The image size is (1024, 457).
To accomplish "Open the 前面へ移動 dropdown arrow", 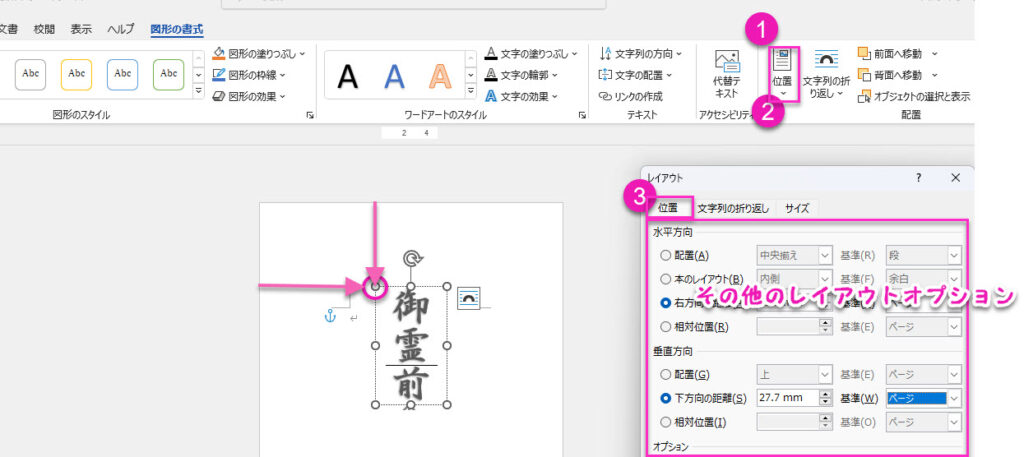I will 935,54.
